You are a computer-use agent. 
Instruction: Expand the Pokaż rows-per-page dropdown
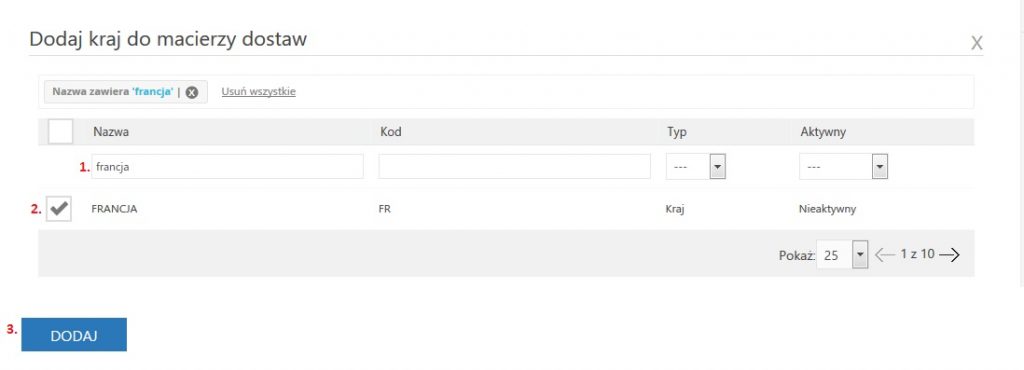click(842, 254)
